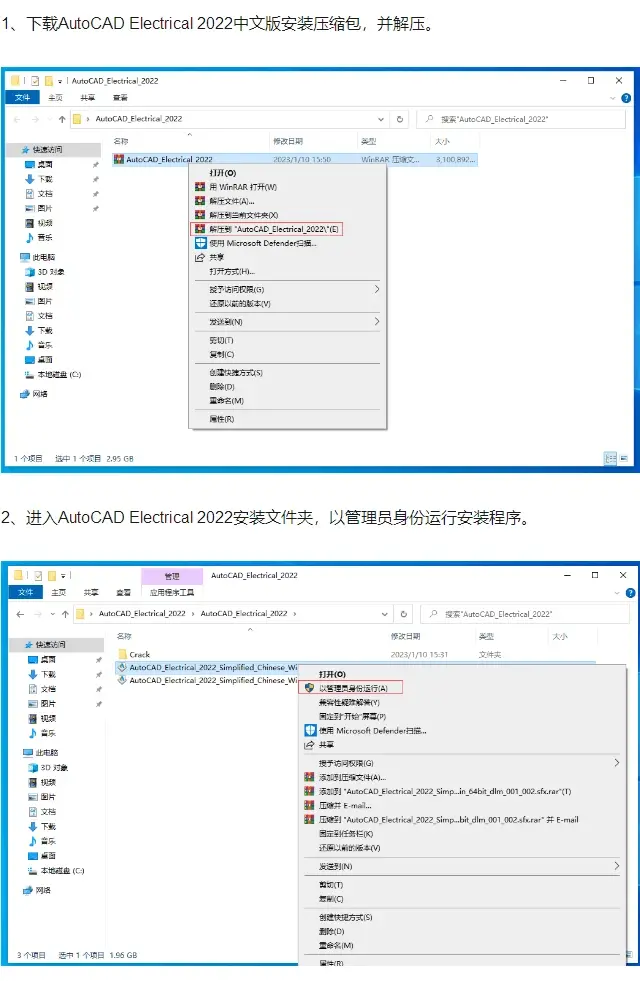Click search box in upper Explorer window

521,119
